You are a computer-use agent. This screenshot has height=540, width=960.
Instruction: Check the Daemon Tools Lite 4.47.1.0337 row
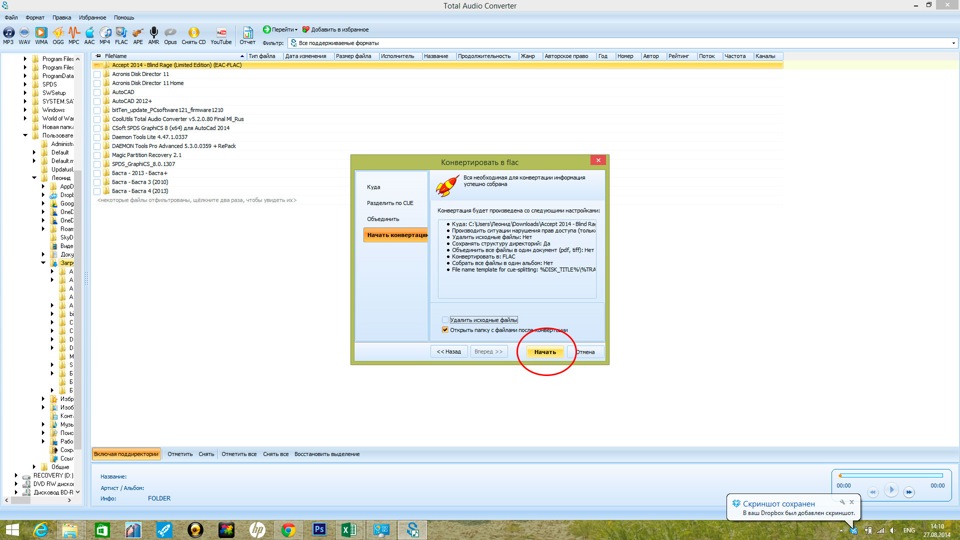click(x=97, y=137)
